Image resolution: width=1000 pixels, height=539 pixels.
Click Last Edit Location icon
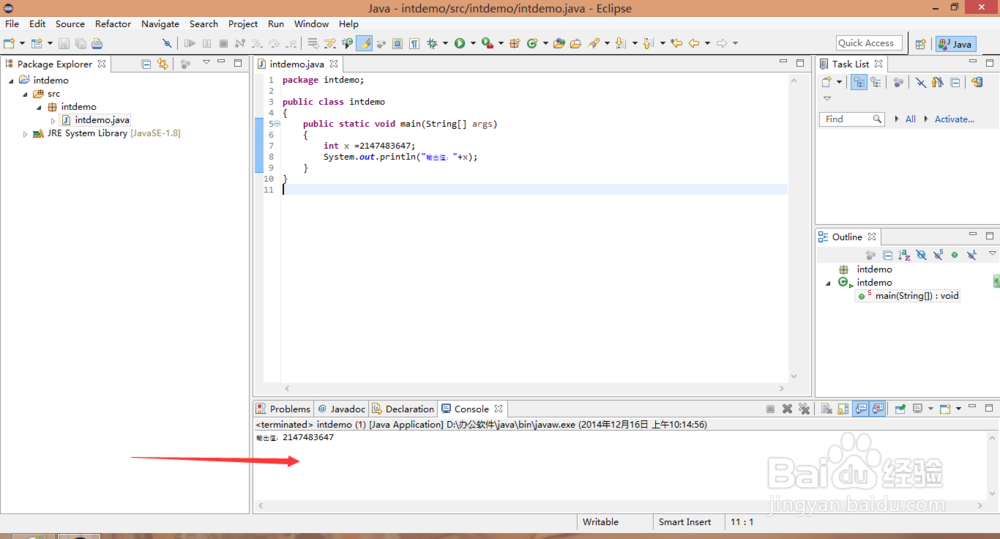click(x=677, y=43)
